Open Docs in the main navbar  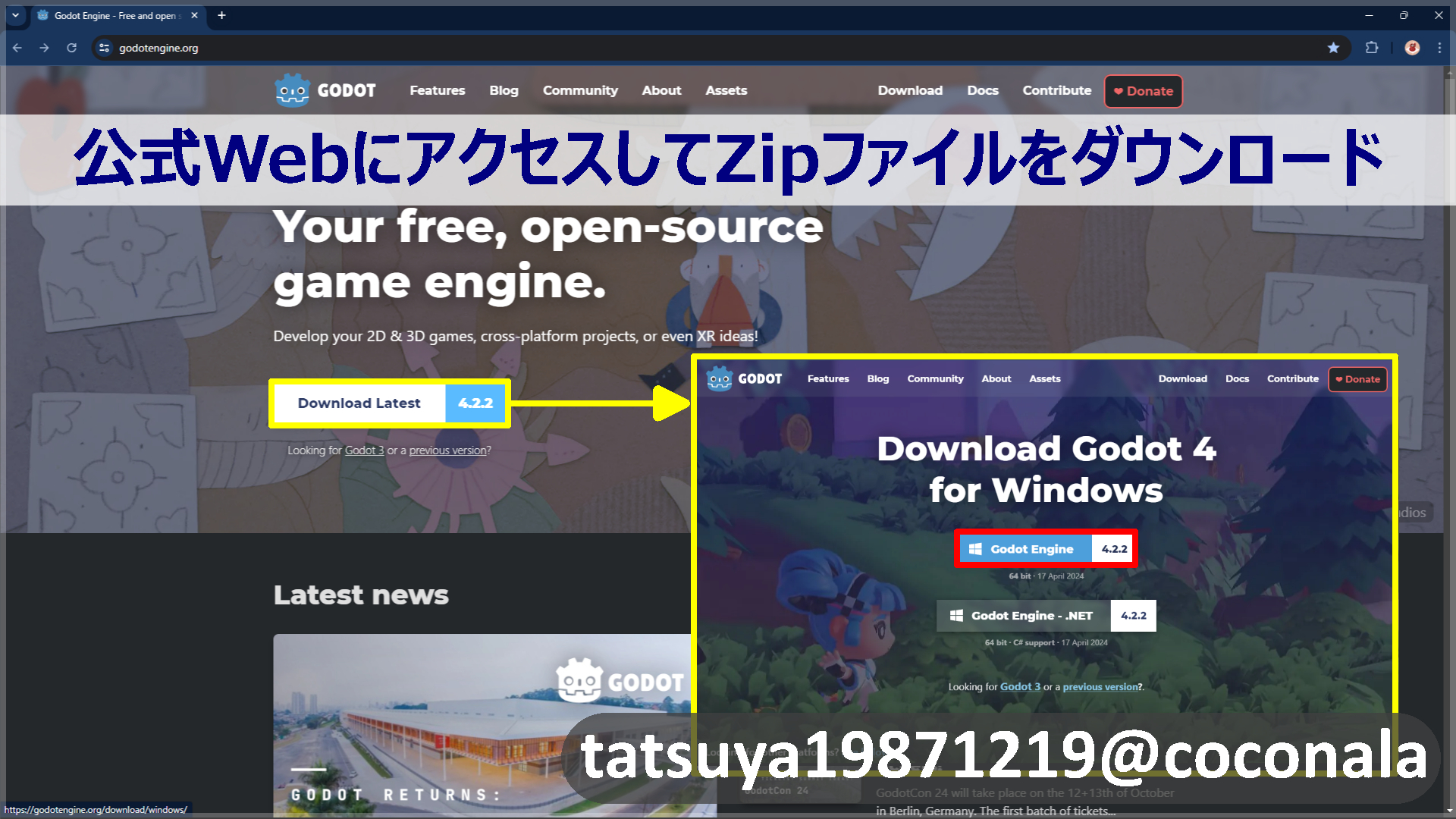pyautogui.click(x=983, y=90)
